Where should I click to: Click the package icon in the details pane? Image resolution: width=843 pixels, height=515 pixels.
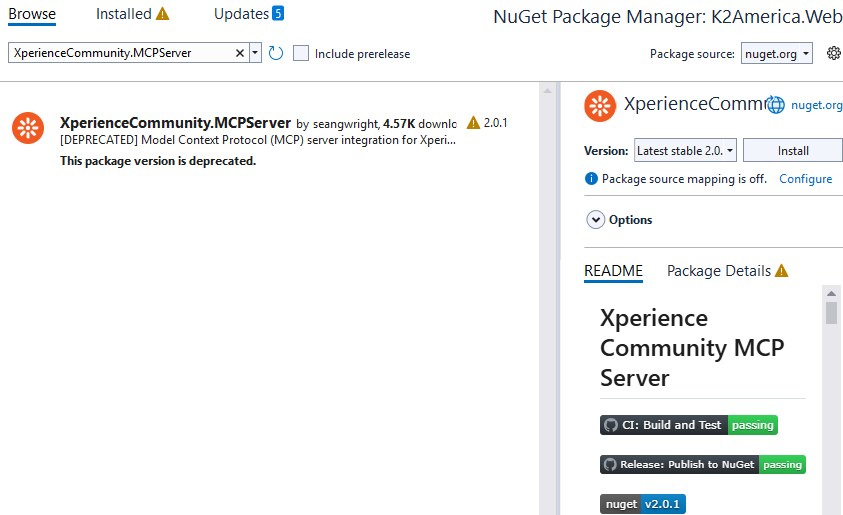[600, 106]
